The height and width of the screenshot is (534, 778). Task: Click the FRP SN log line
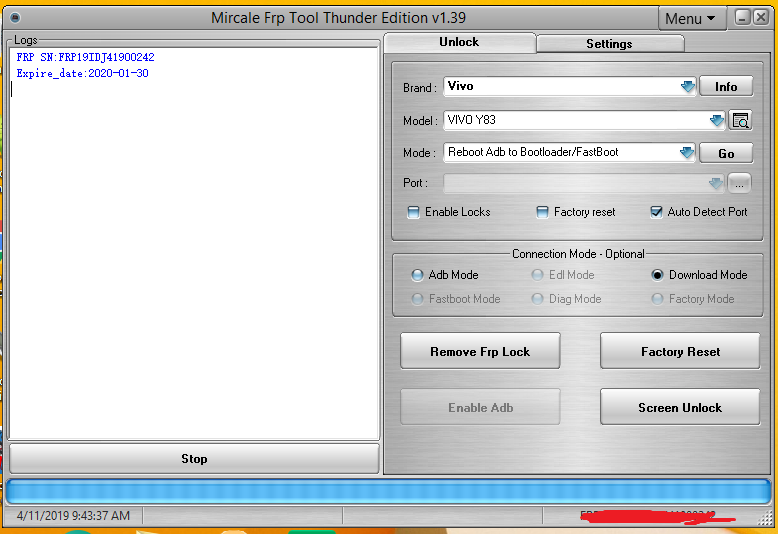[x=85, y=58]
